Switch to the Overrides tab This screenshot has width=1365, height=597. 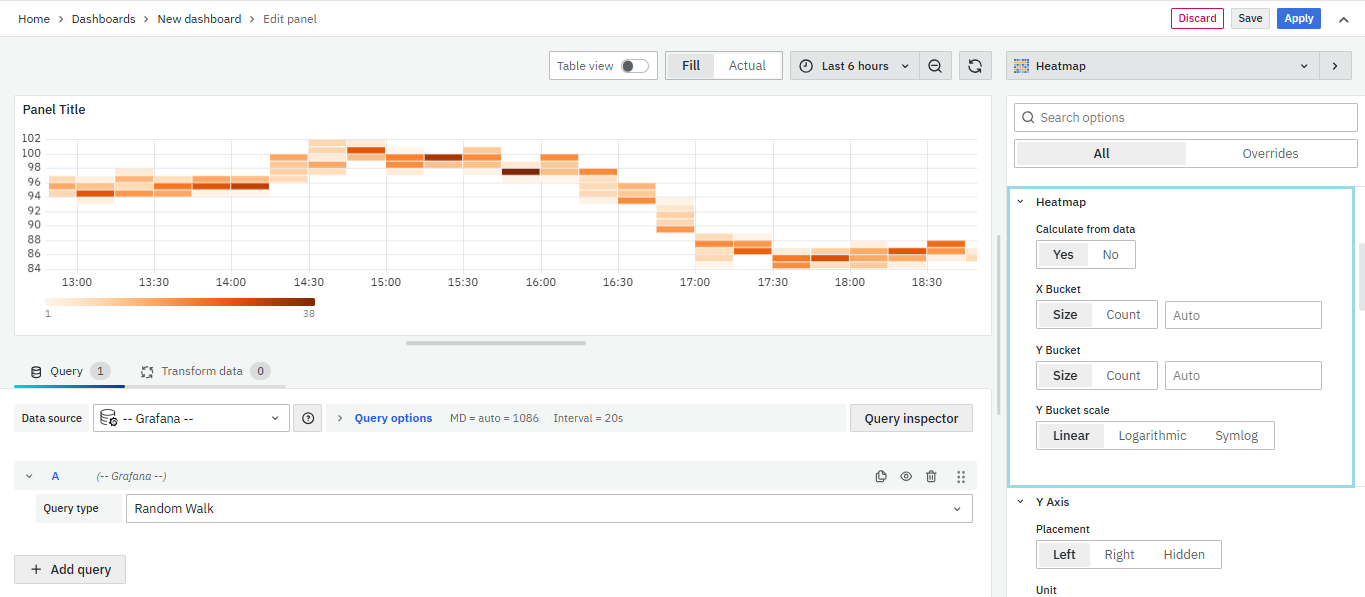click(1270, 154)
